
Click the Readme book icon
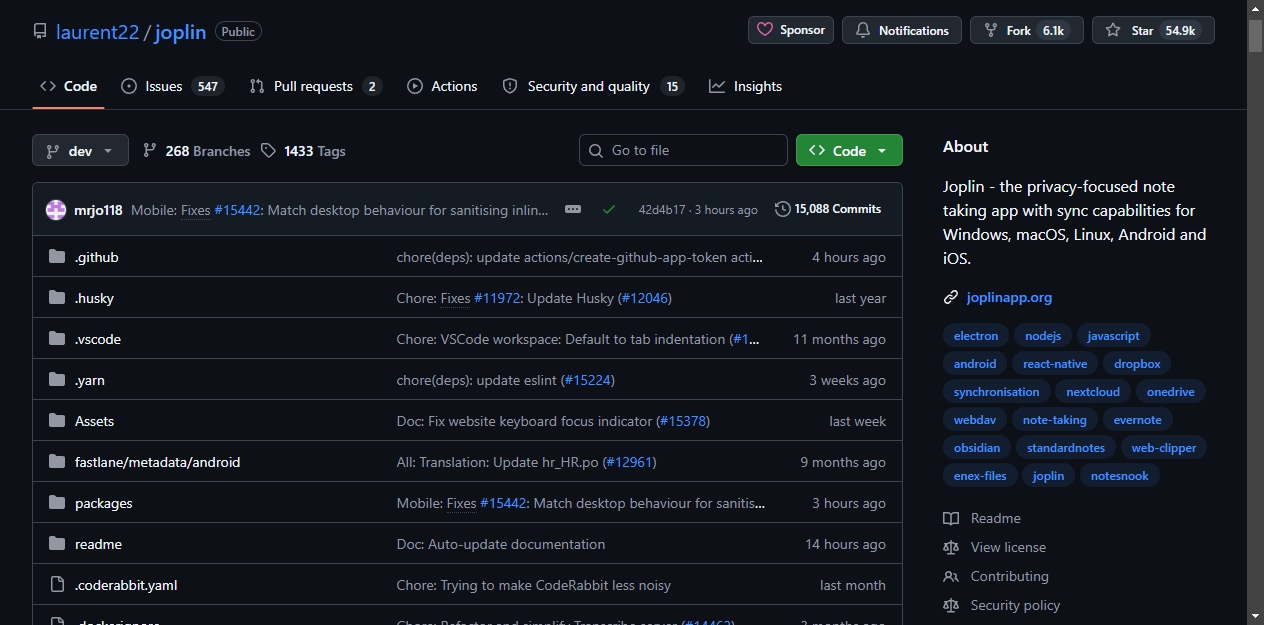point(951,518)
